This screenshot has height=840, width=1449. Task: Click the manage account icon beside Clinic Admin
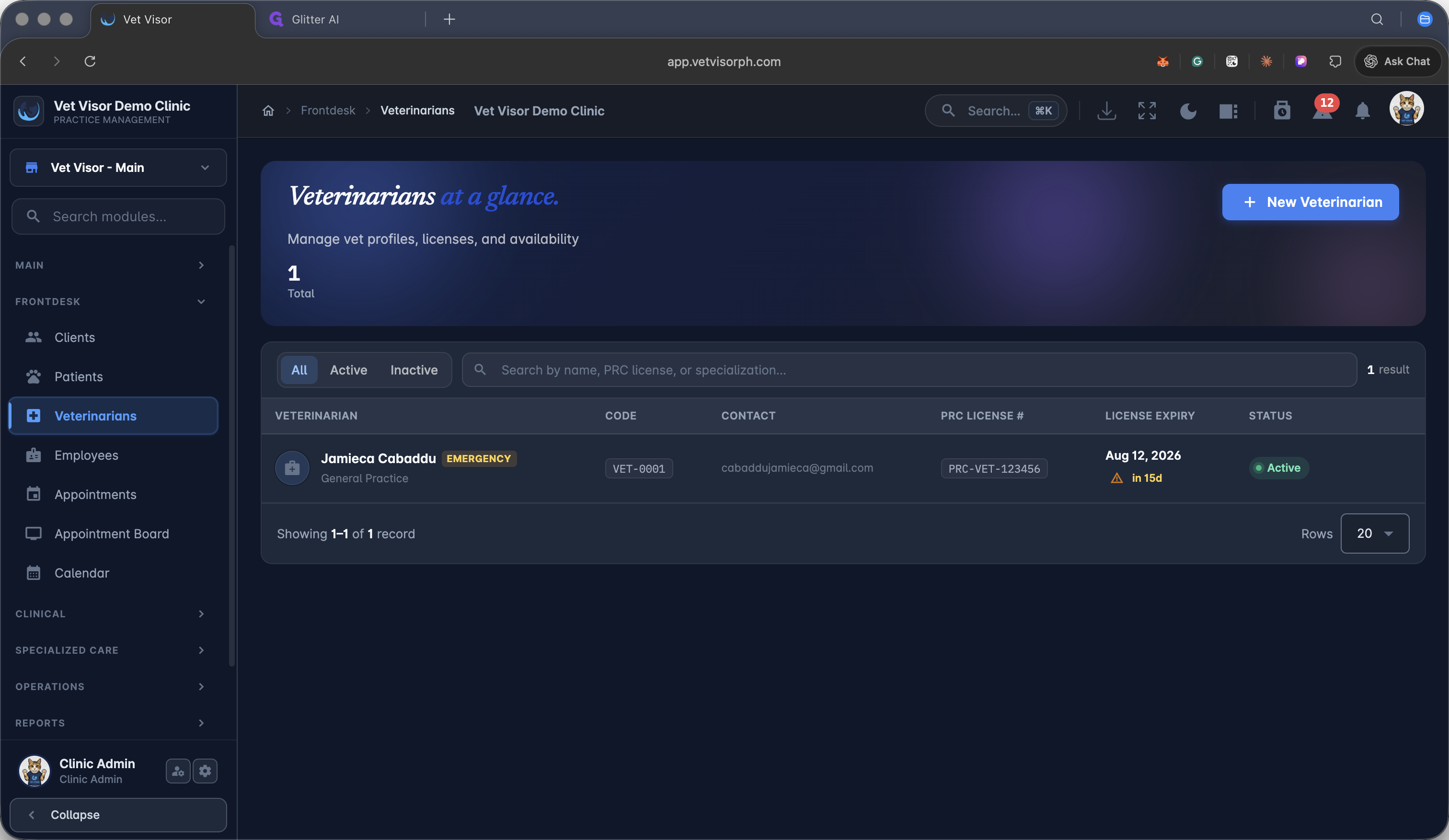pyautogui.click(x=178, y=771)
